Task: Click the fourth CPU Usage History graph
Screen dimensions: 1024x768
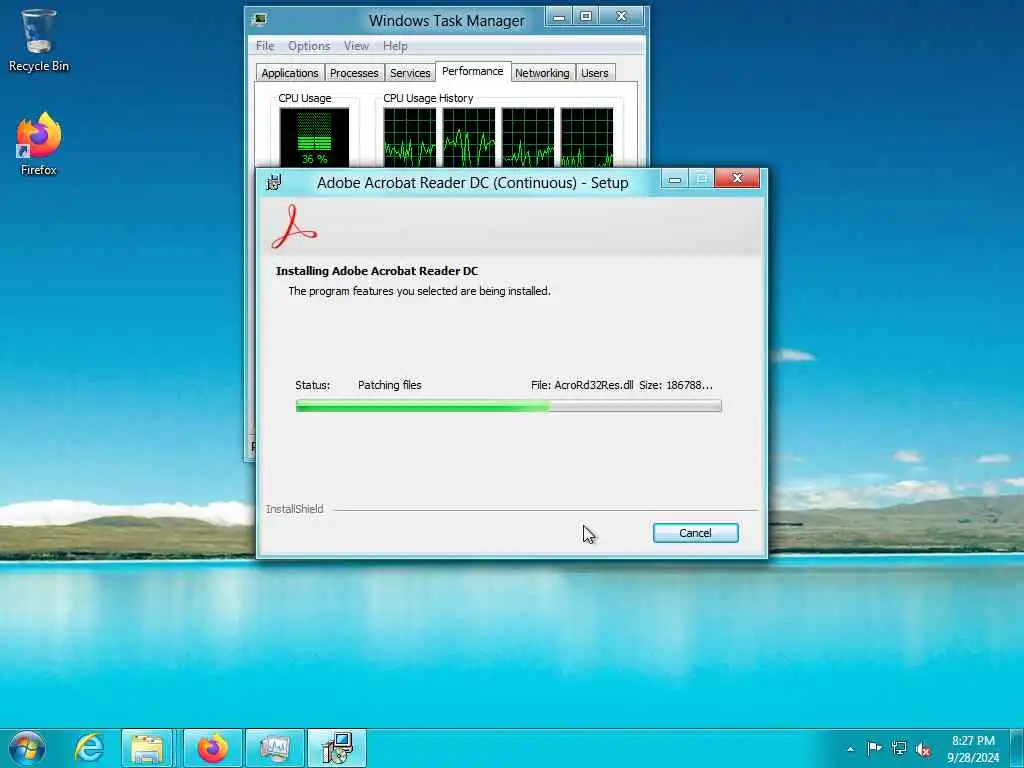Action: [586, 138]
